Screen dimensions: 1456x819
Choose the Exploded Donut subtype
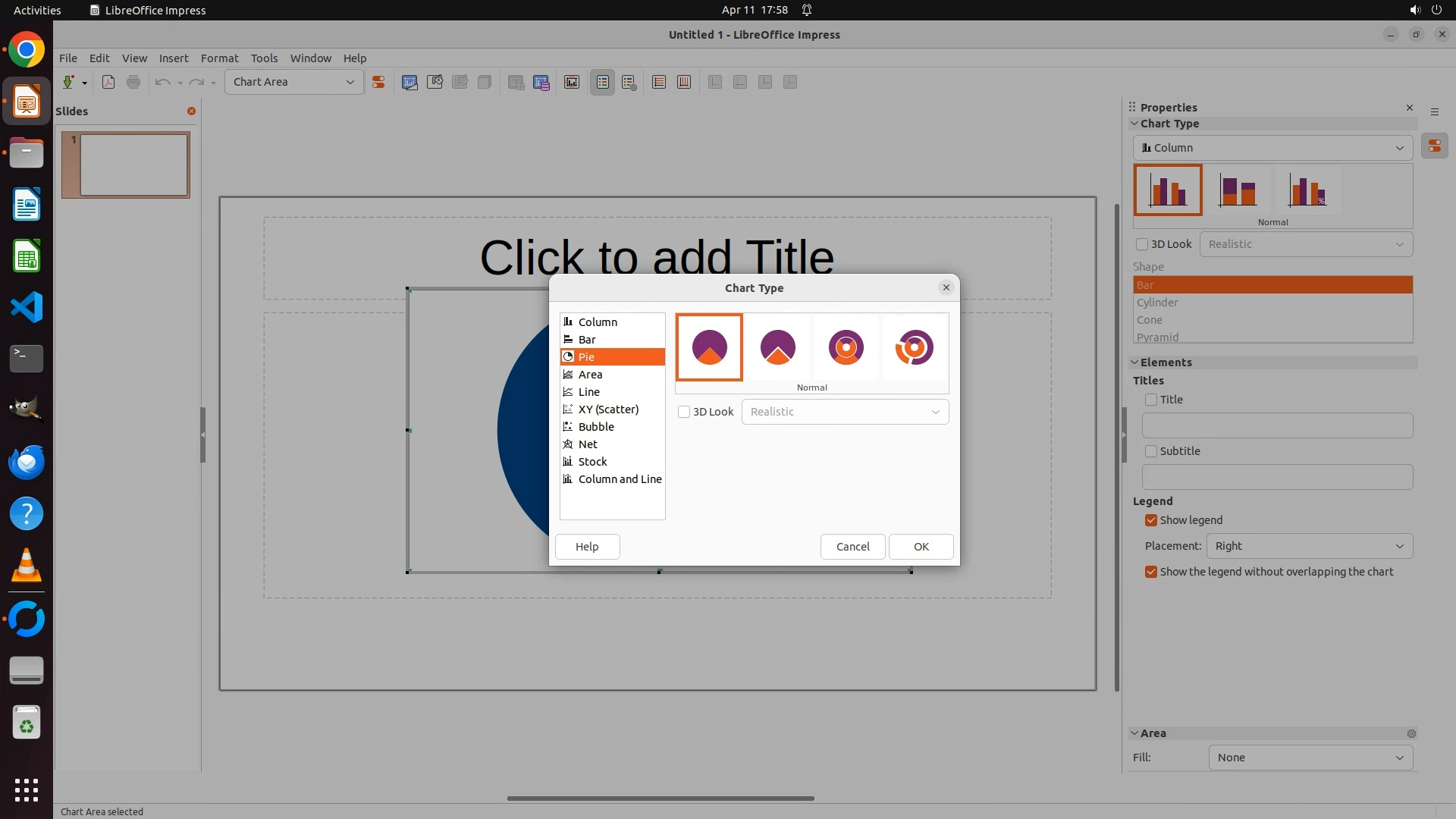[914, 347]
